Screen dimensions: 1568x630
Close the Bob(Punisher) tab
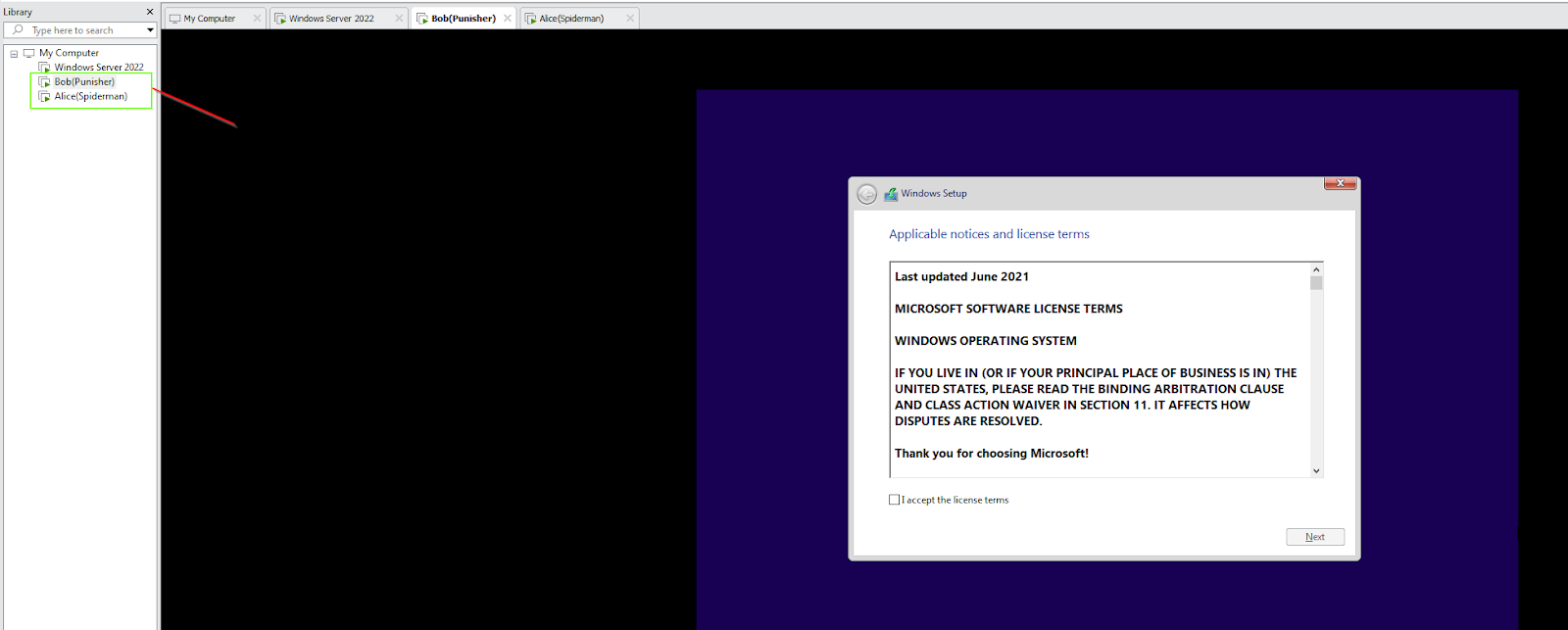click(508, 19)
